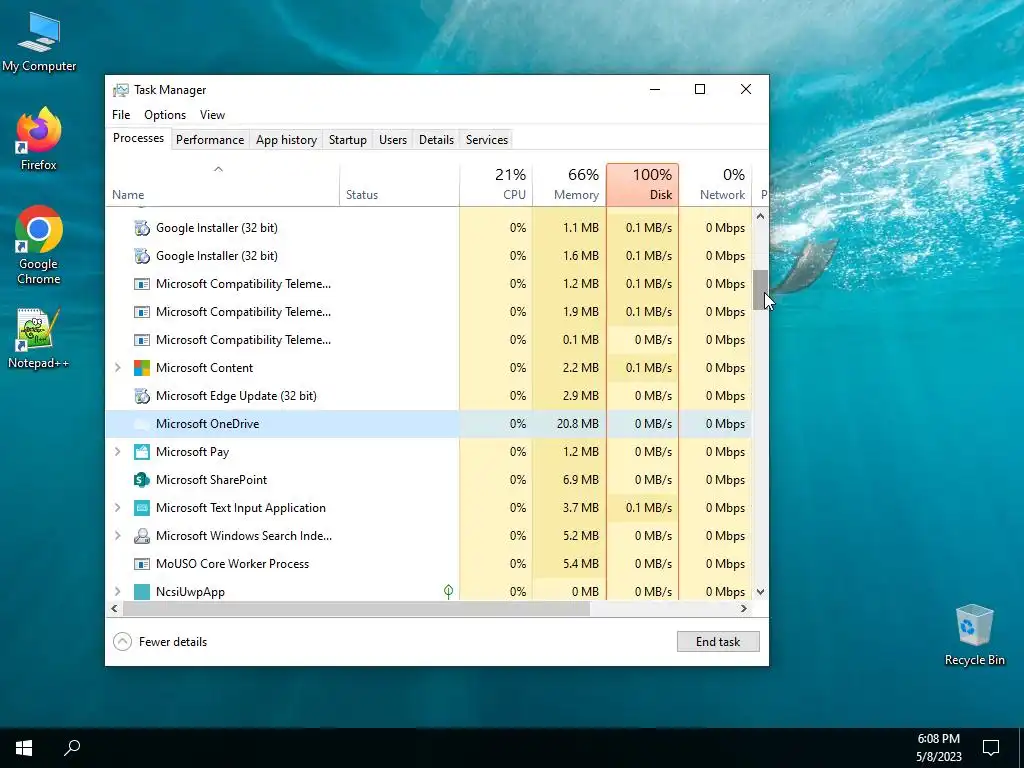Image resolution: width=1024 pixels, height=768 pixels.
Task: Click the MoUSO Core Worker Process icon
Action: (x=142, y=564)
